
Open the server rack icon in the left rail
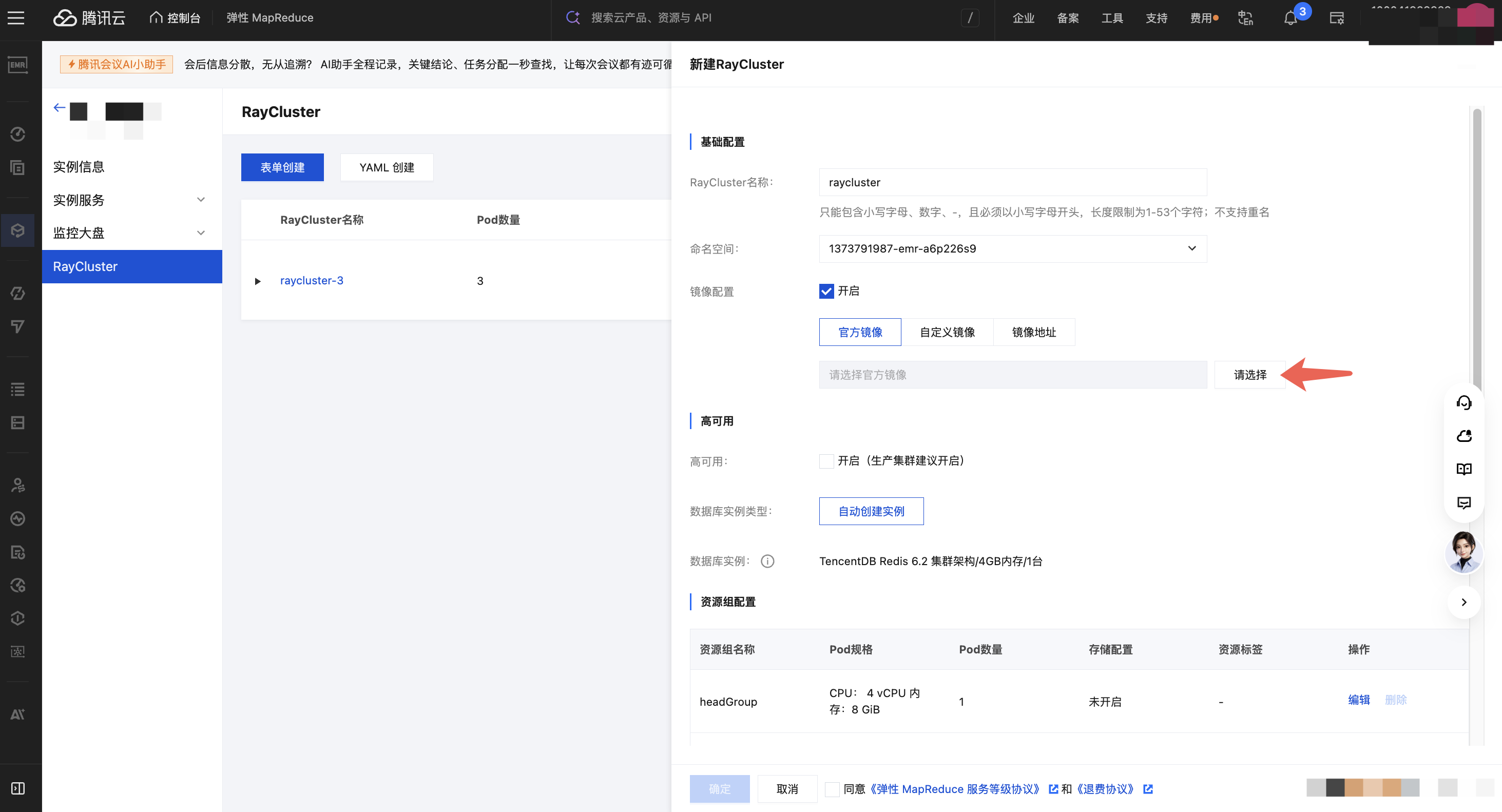pyautogui.click(x=17, y=422)
